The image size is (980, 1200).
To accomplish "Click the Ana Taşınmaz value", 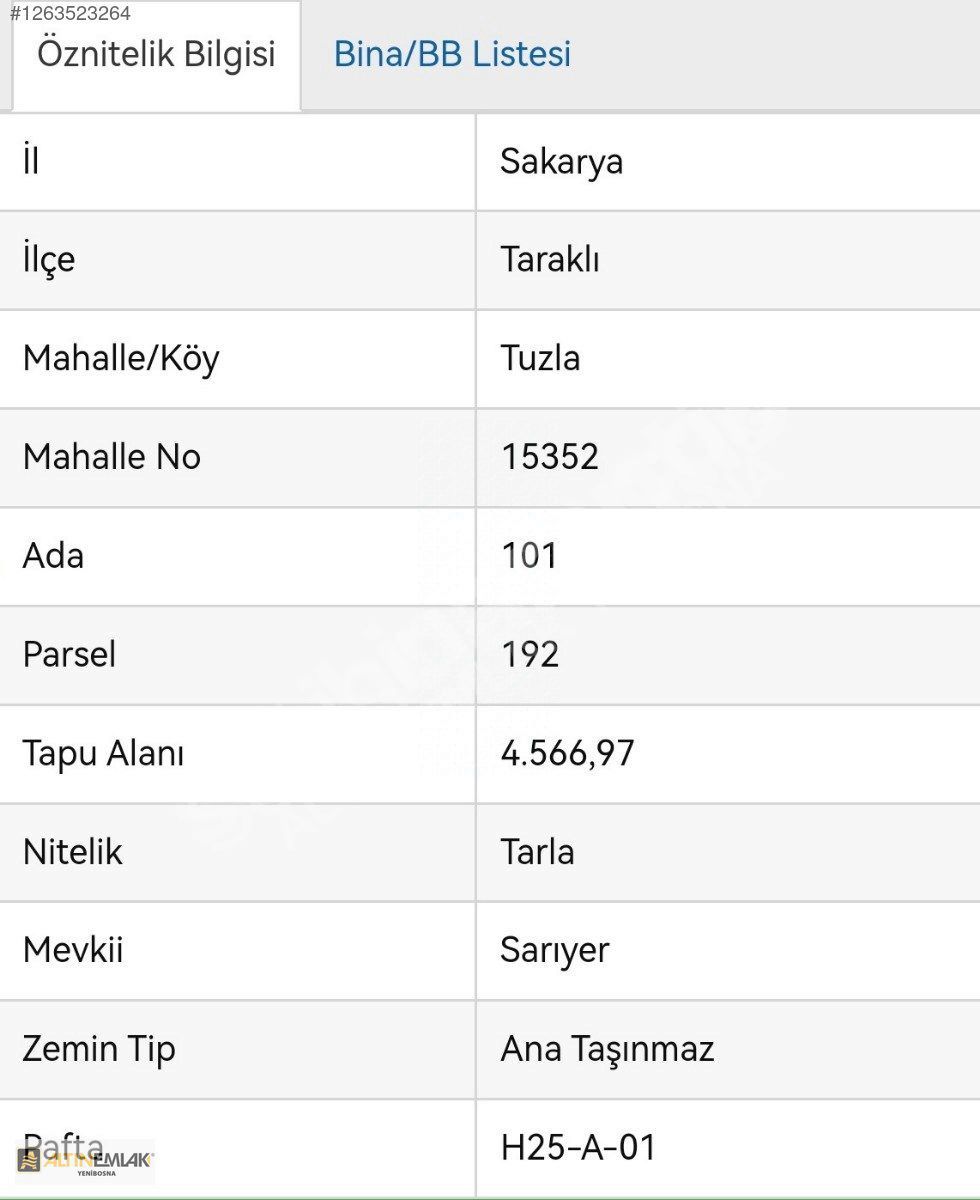I will [x=607, y=1049].
